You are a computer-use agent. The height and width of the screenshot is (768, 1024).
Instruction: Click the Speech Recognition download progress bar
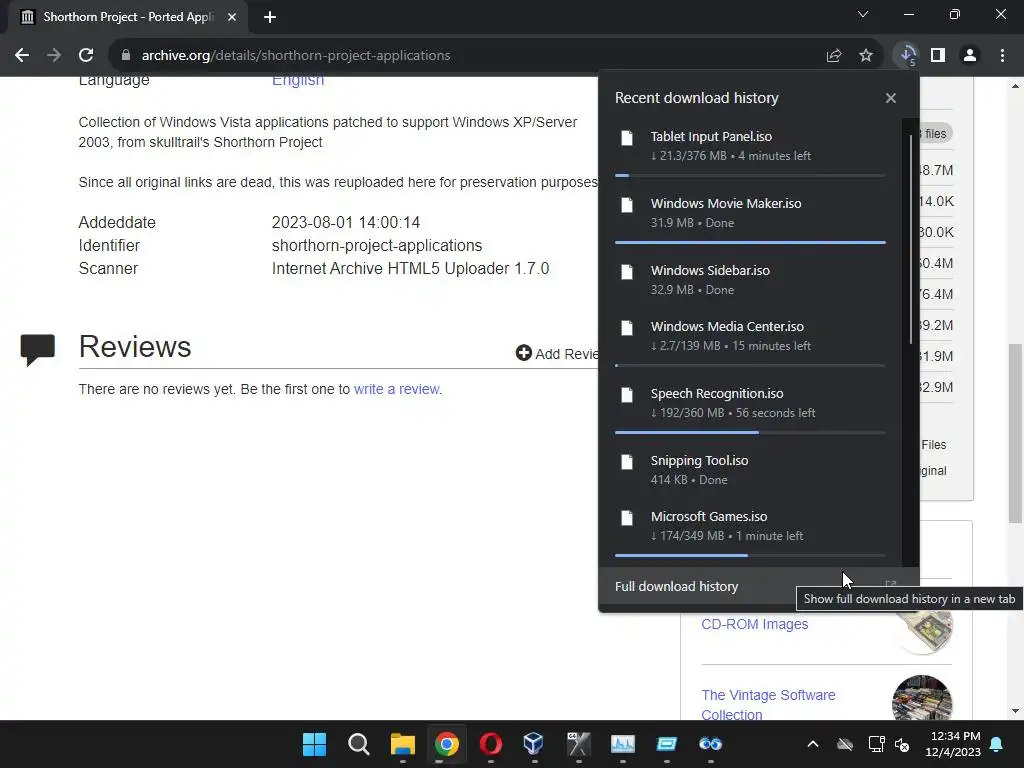(x=750, y=432)
